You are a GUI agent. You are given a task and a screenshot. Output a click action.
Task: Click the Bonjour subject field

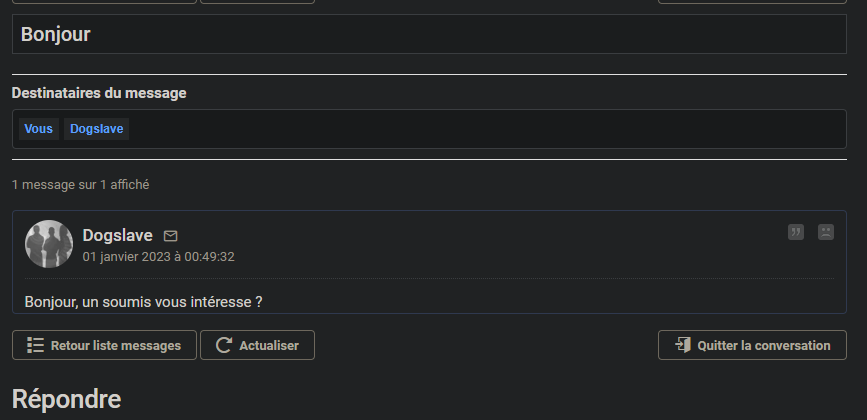(x=429, y=34)
